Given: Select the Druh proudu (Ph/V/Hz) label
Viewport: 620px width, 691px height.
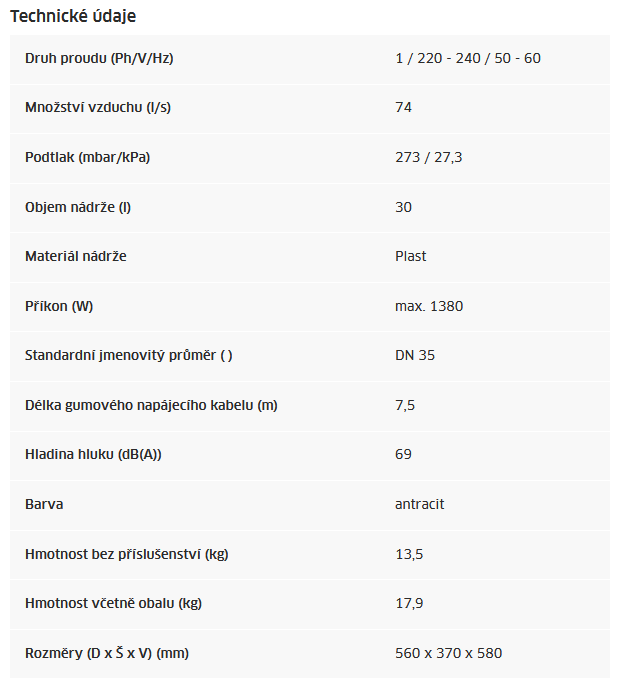Looking at the screenshot, I should click(x=99, y=58).
